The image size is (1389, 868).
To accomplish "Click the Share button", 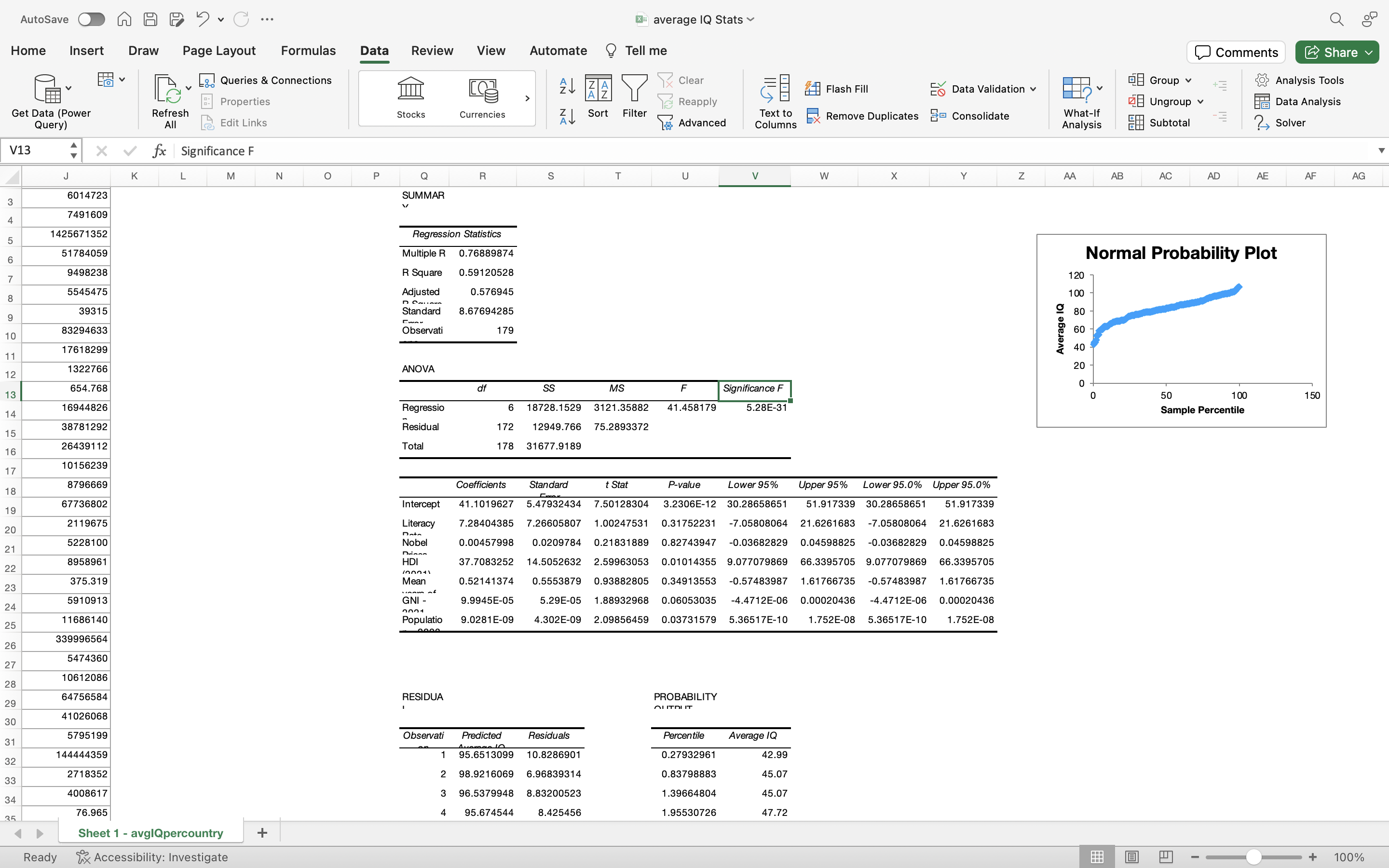I will [x=1335, y=52].
